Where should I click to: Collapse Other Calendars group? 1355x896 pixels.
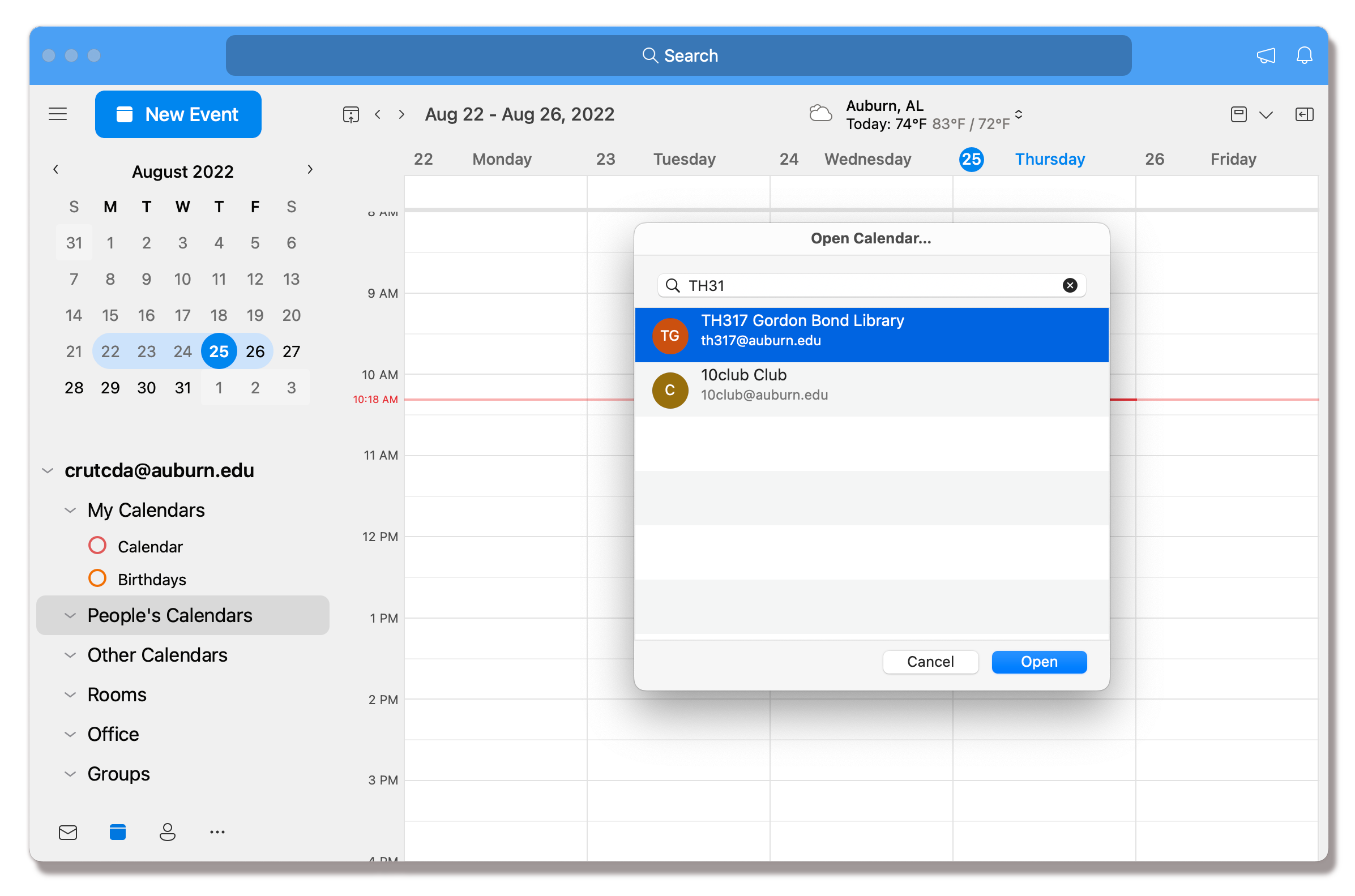[x=70, y=655]
